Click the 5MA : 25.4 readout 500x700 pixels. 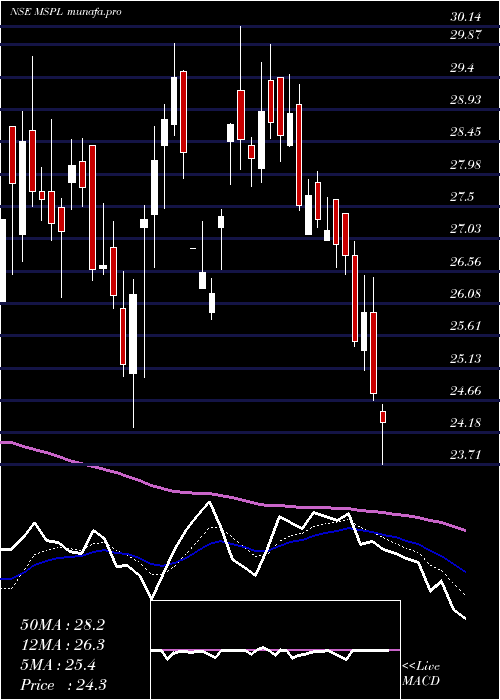point(58,665)
